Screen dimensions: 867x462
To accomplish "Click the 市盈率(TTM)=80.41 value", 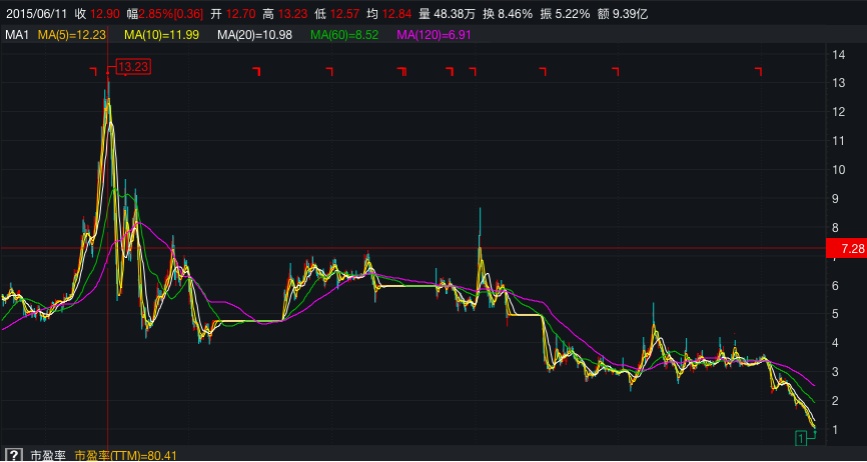I will point(126,455).
